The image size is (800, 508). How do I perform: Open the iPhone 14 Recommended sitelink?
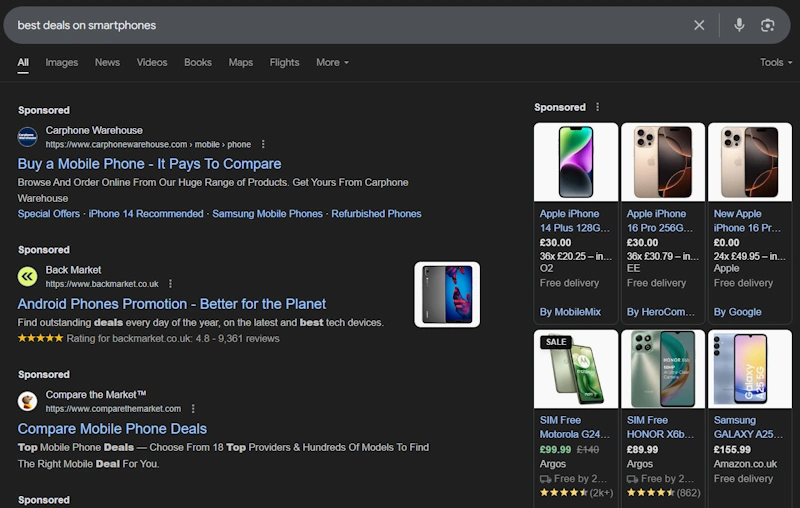146,214
